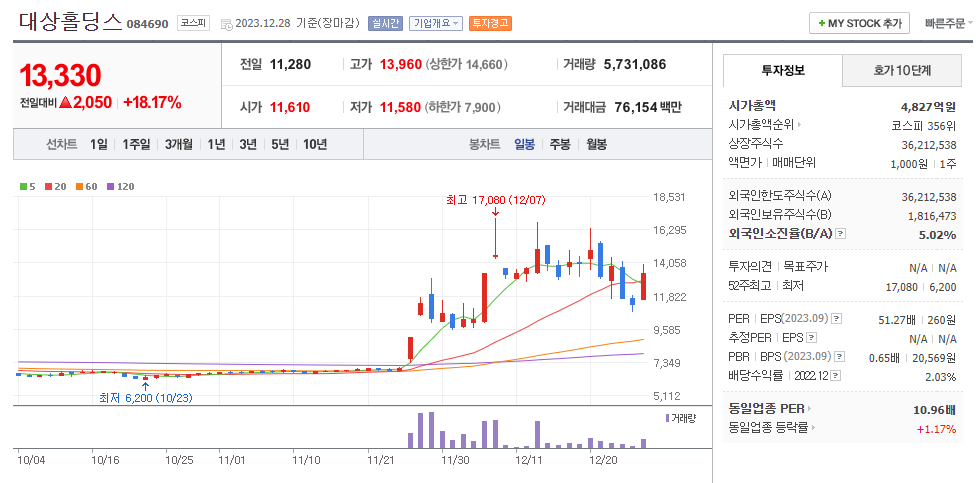
Task: Switch to the 호가10단계 tab
Action: coord(903,70)
